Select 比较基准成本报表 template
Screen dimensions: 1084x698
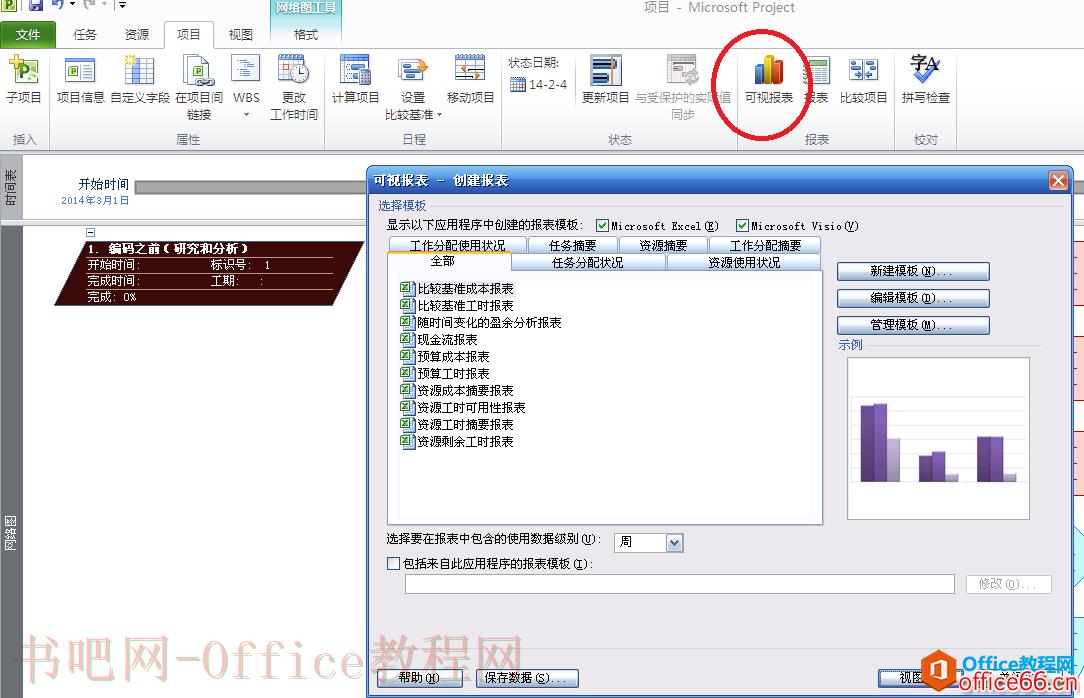point(457,289)
